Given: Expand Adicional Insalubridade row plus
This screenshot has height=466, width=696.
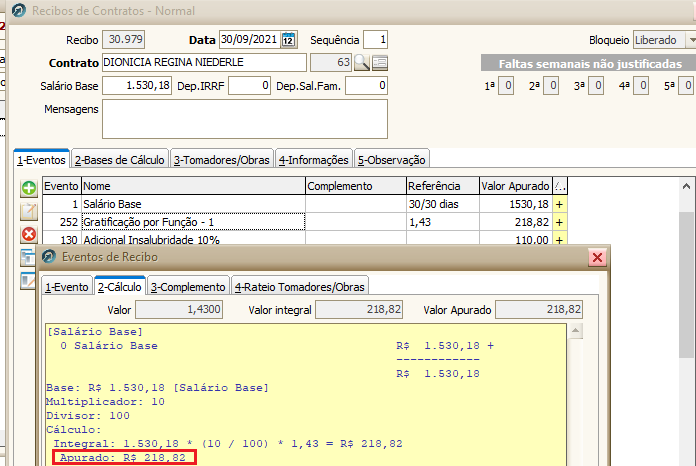Looking at the screenshot, I should tap(559, 239).
